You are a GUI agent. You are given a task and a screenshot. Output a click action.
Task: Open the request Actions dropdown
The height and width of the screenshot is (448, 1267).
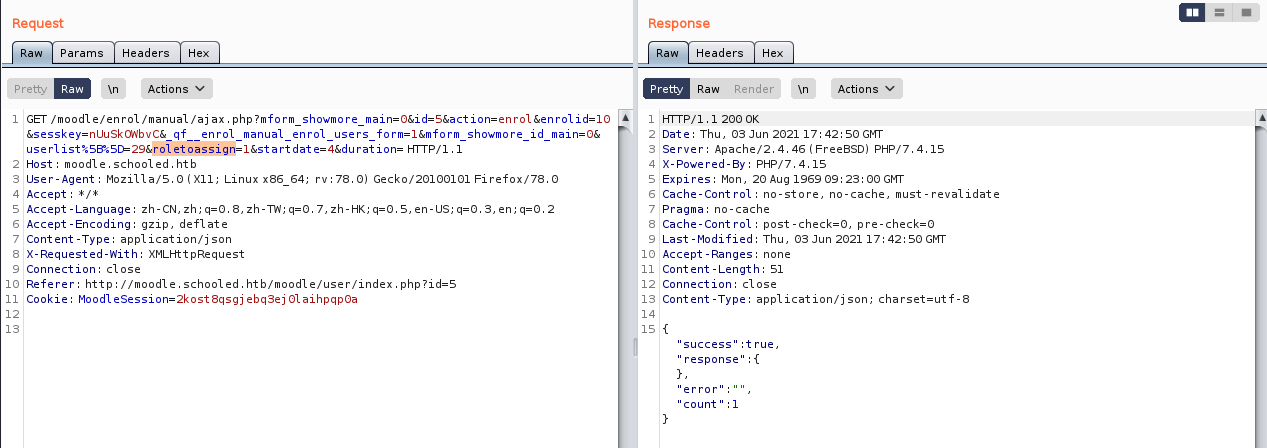(176, 89)
